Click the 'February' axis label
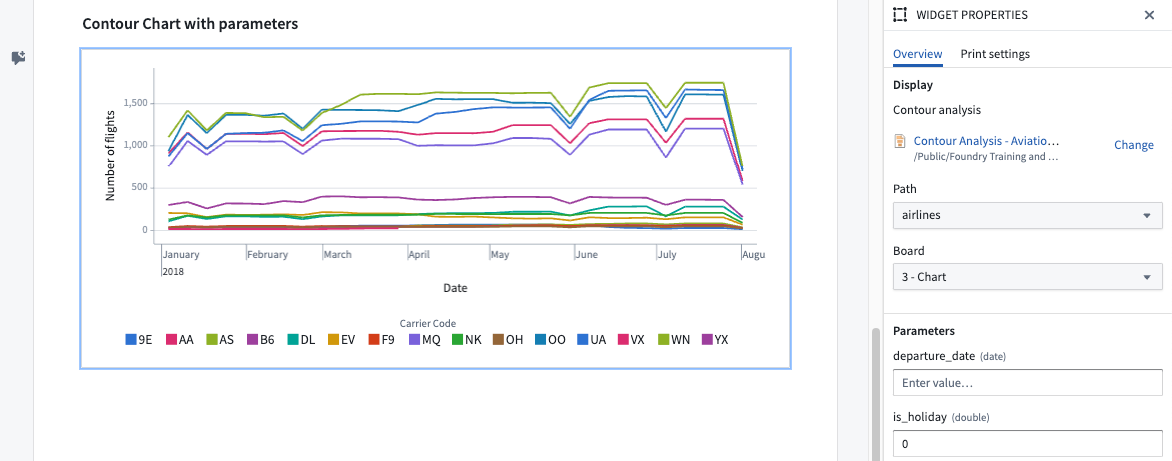The image size is (1172, 461). pyautogui.click(x=268, y=255)
